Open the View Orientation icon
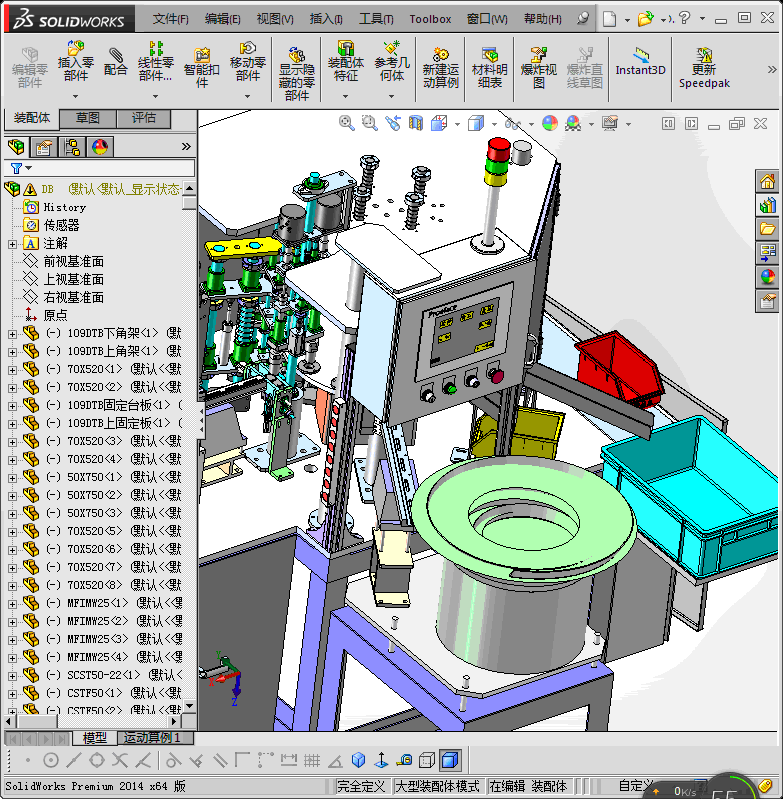Image resolution: width=783 pixels, height=799 pixels. [x=439, y=123]
